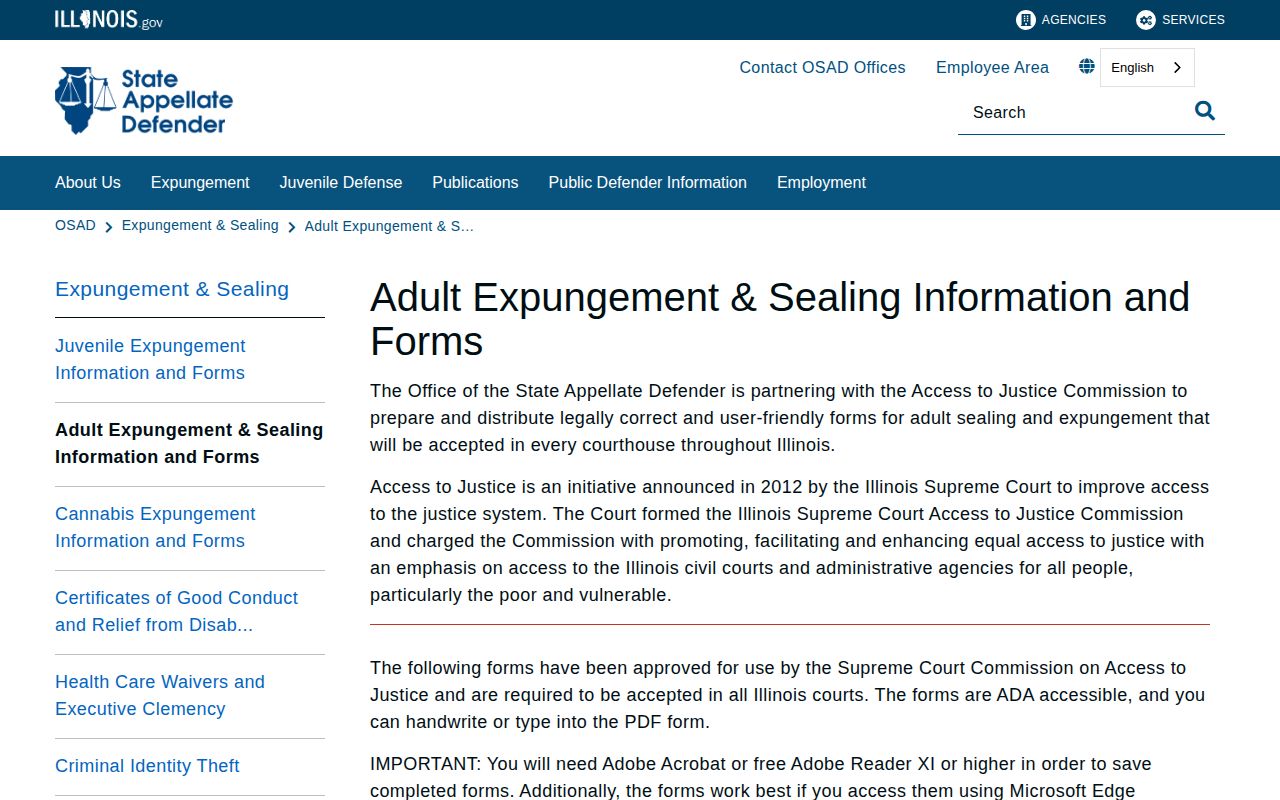Click the OSAD breadcrumb link

click(x=75, y=225)
